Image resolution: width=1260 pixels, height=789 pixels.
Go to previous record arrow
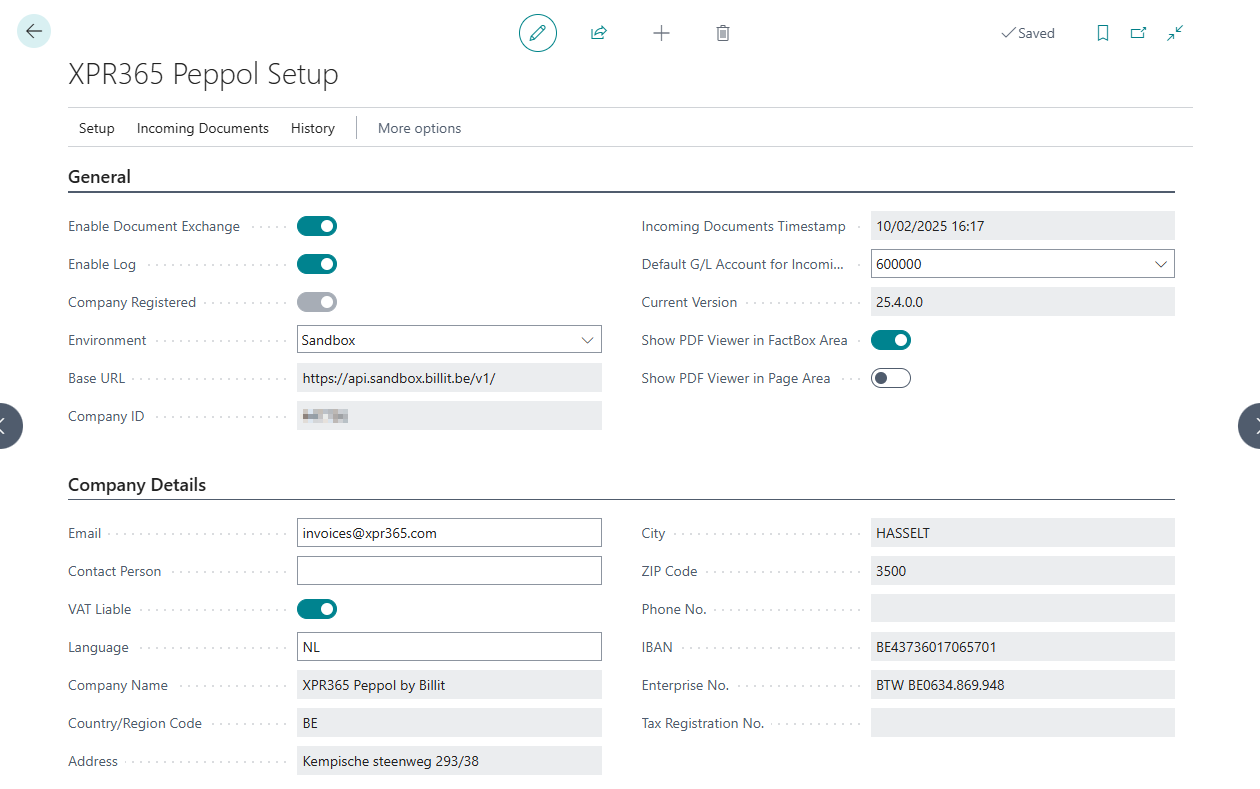tap(8, 425)
